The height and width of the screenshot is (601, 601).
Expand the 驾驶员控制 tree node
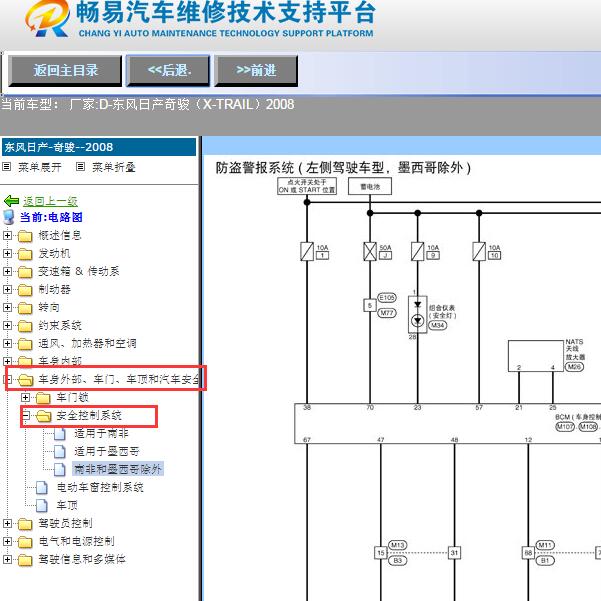pos(7,524)
